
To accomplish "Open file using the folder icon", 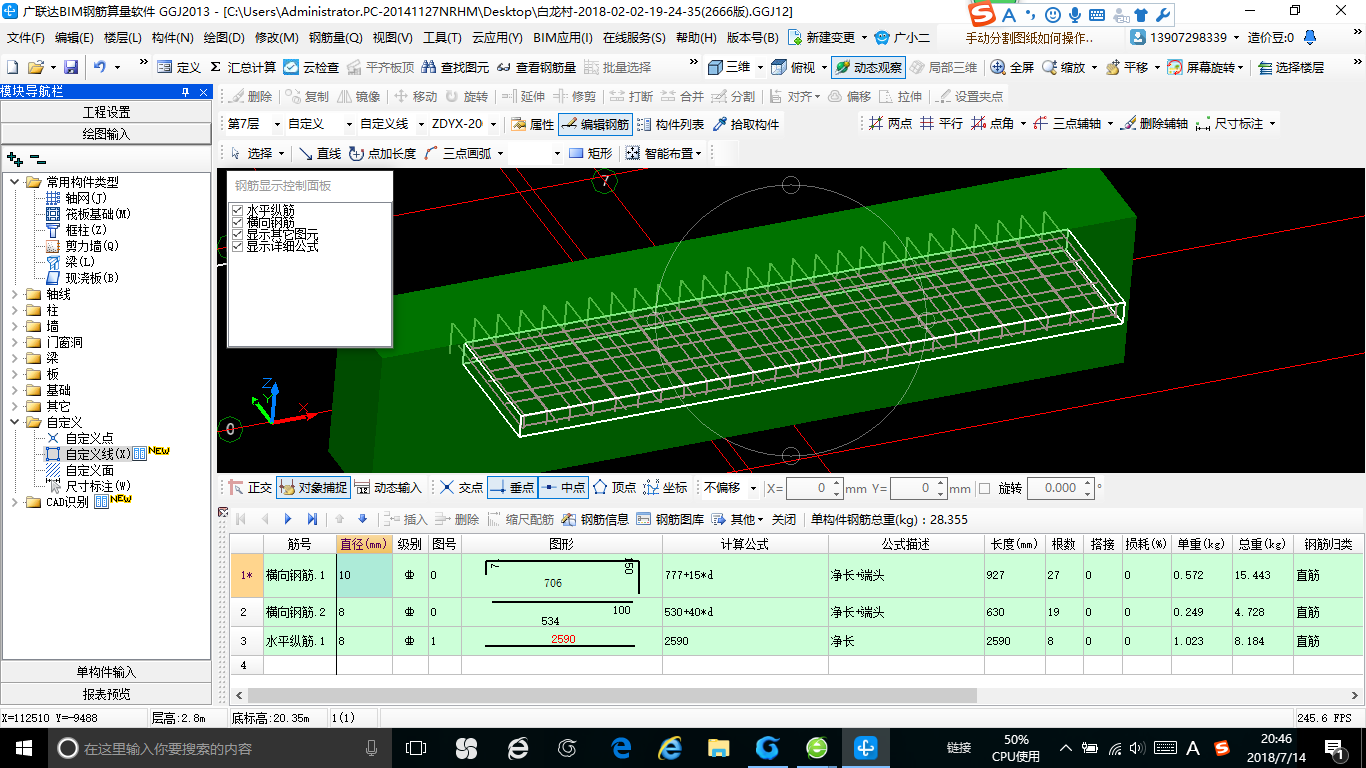I will click(36, 67).
